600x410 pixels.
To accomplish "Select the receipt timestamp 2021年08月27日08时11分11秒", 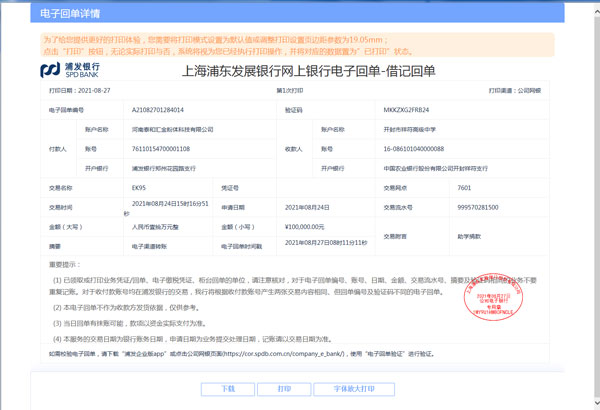I will (x=326, y=243).
